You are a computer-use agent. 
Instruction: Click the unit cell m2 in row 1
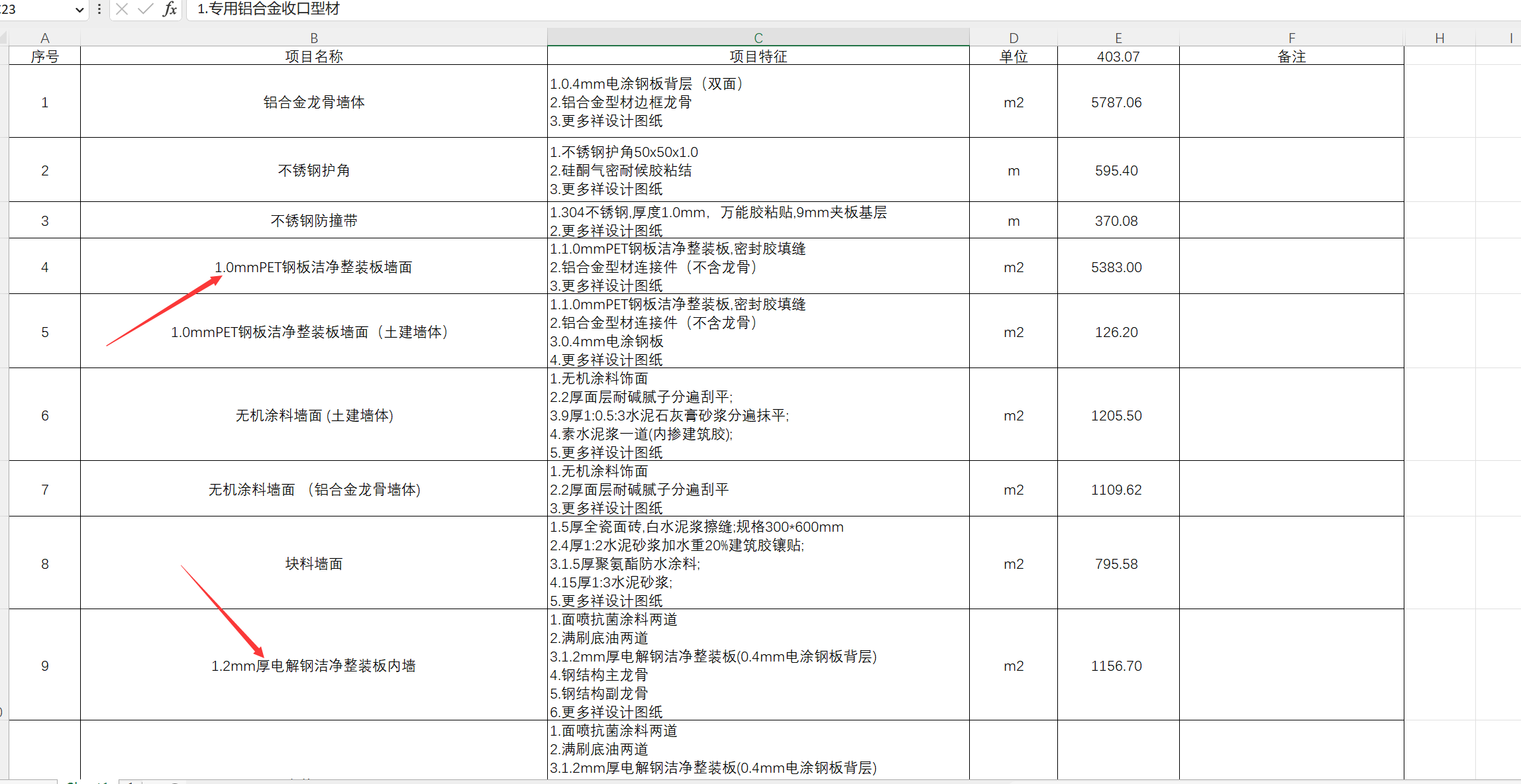(1014, 101)
